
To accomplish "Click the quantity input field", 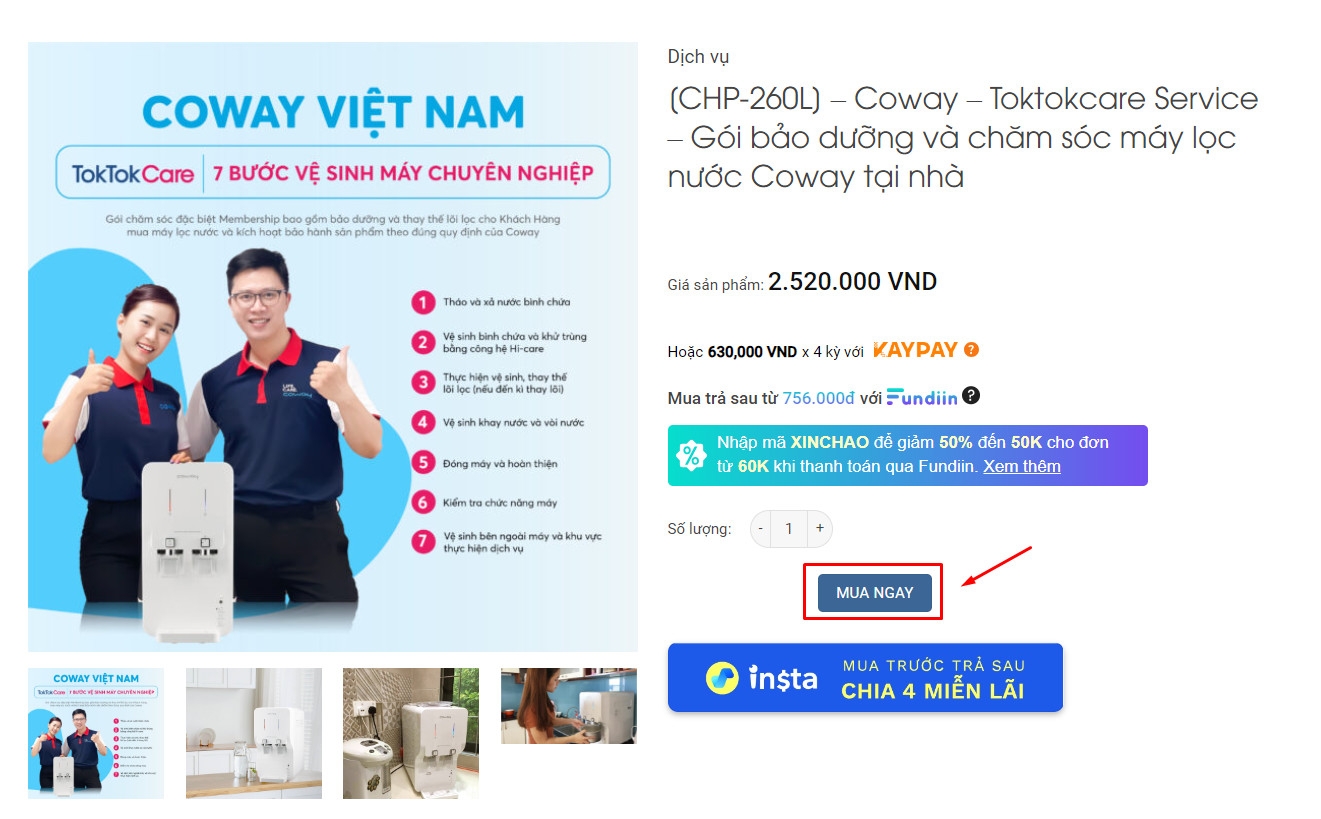I will pos(789,528).
